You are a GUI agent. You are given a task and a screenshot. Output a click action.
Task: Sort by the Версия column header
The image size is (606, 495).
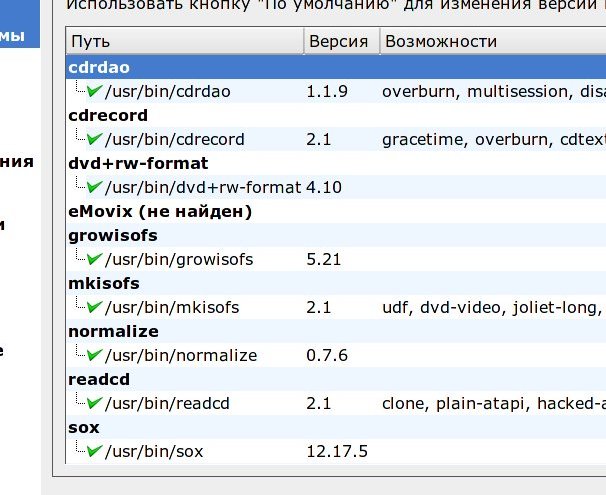click(338, 42)
